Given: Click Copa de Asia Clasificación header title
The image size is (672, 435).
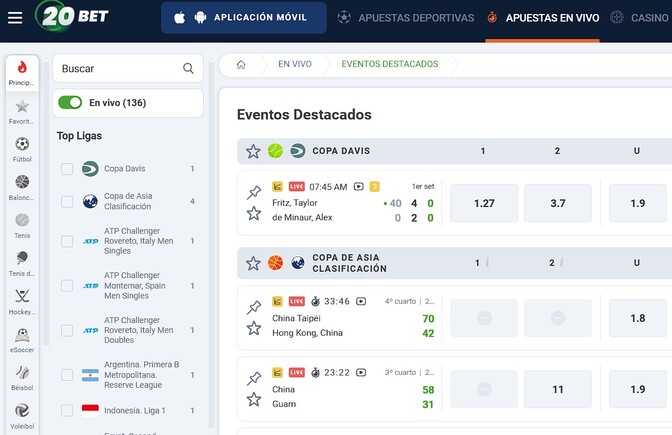Looking at the screenshot, I should coord(349,263).
